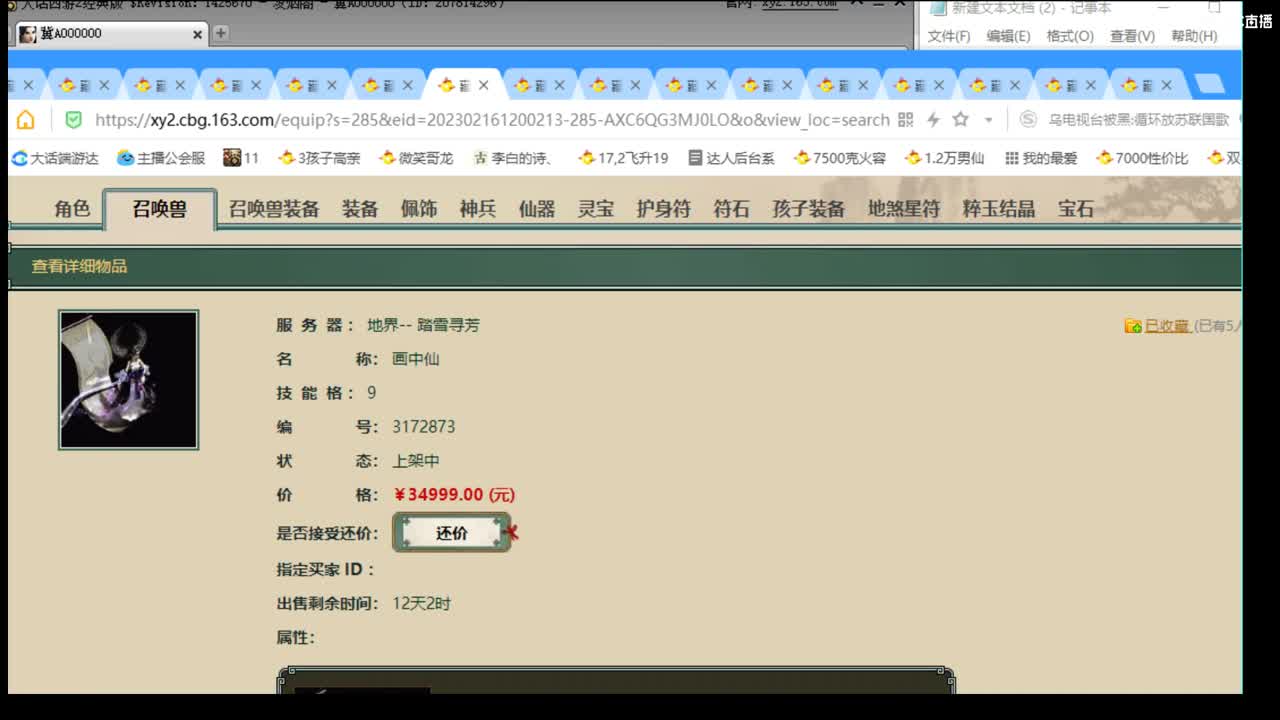1280x720 pixels.
Task: Select the 宝石 tab
Action: pos(1076,209)
